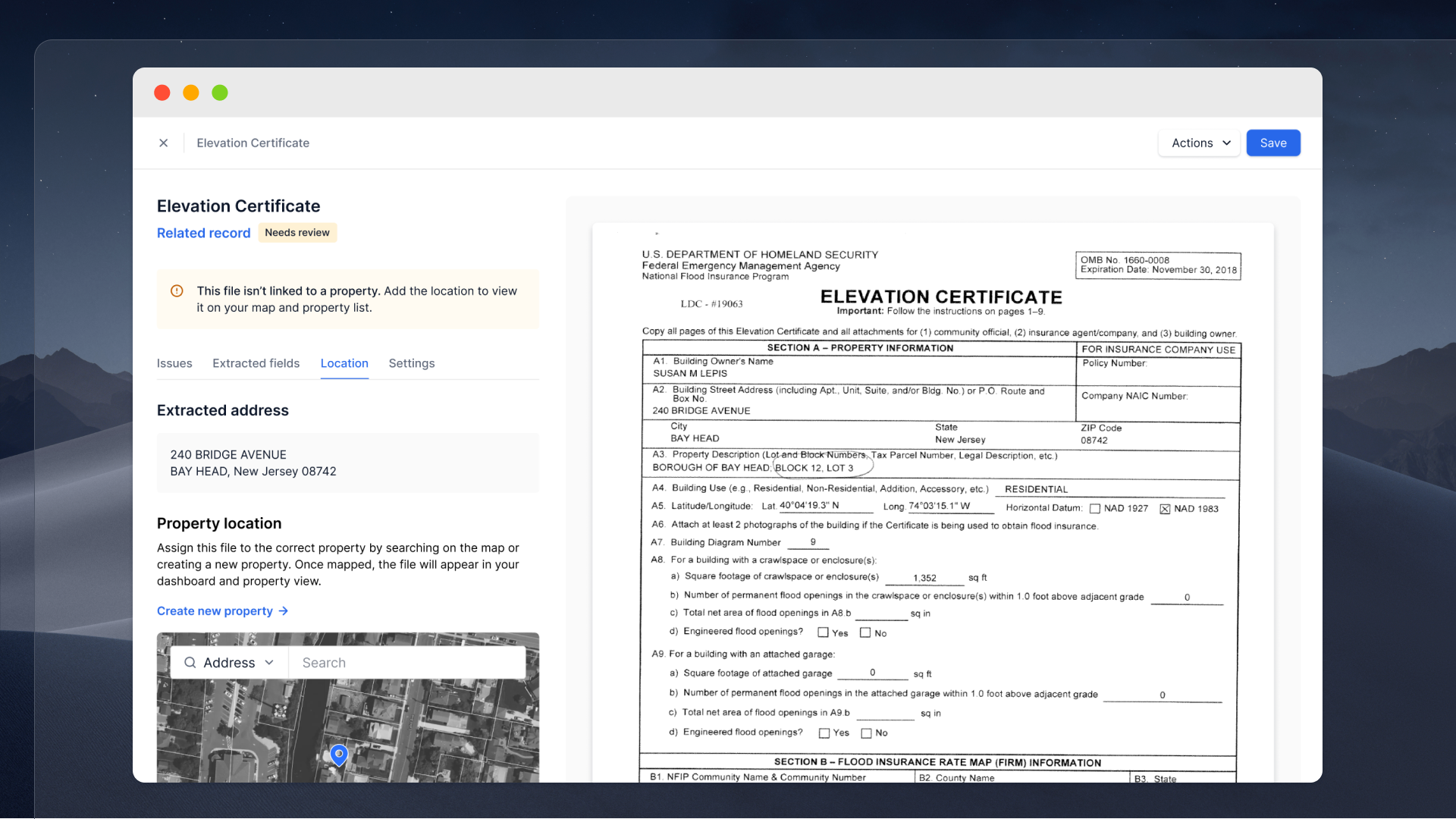Click the Elevation Certificate header breadcrumb title
1456x819 pixels.
pos(253,143)
